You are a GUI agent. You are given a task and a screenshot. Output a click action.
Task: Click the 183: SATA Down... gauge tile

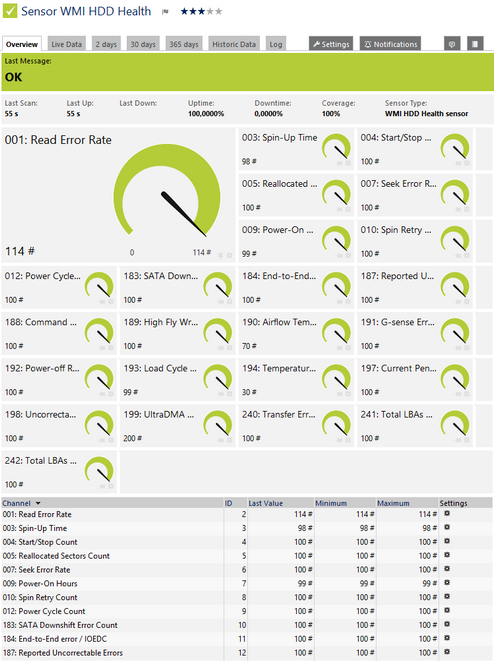pos(178,287)
